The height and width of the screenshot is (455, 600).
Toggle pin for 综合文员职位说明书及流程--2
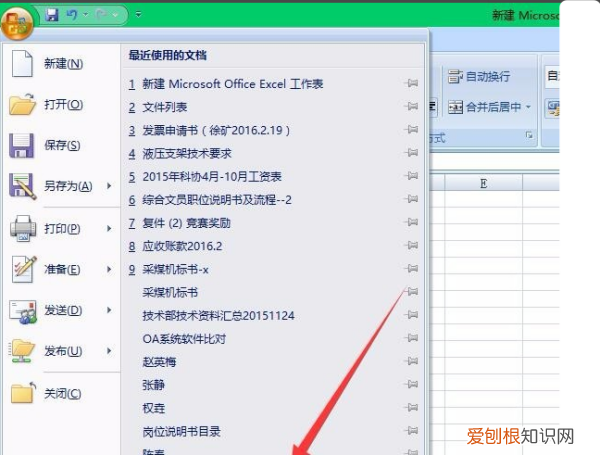pos(412,199)
